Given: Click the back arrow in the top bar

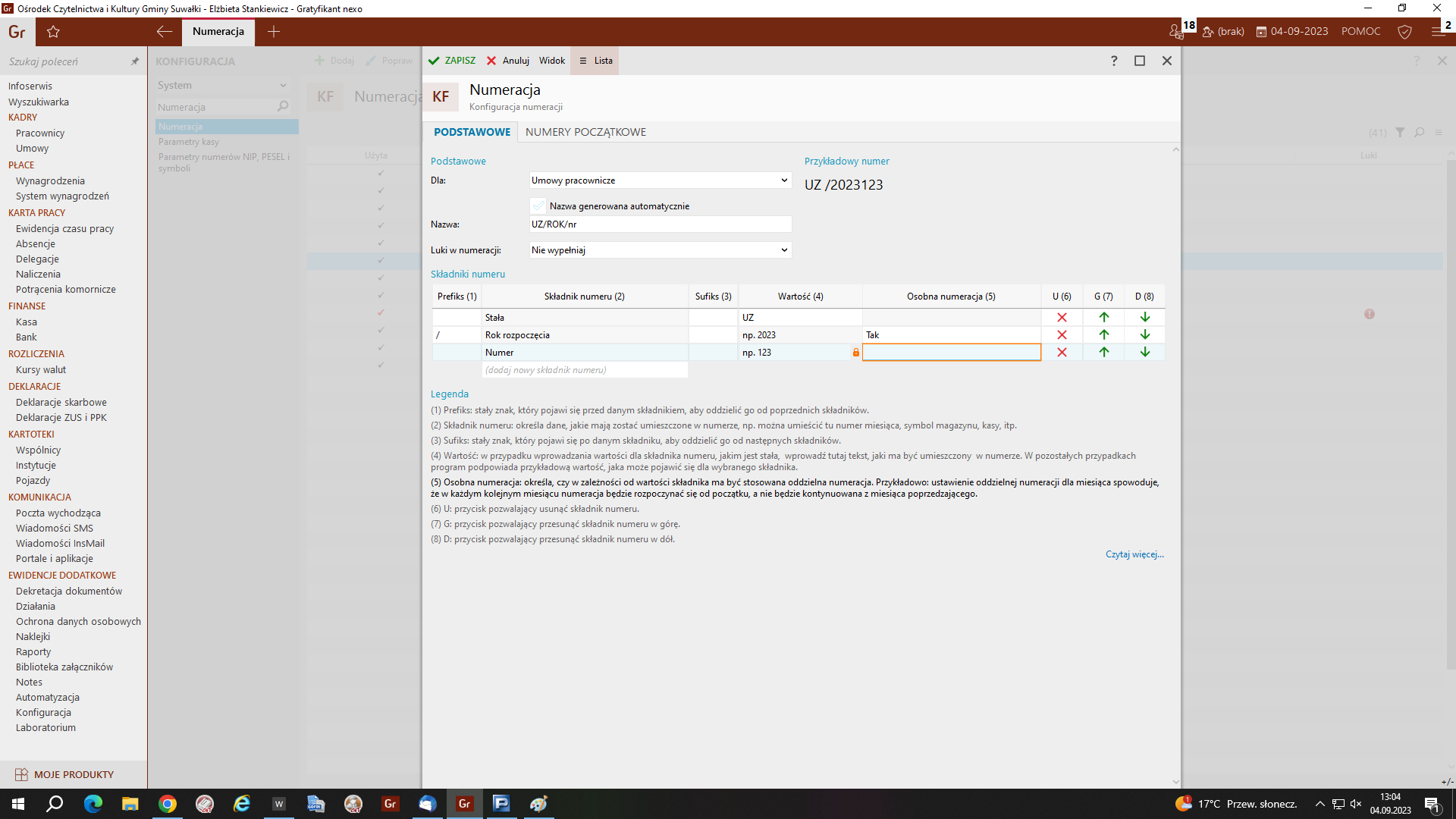Looking at the screenshot, I should (164, 32).
